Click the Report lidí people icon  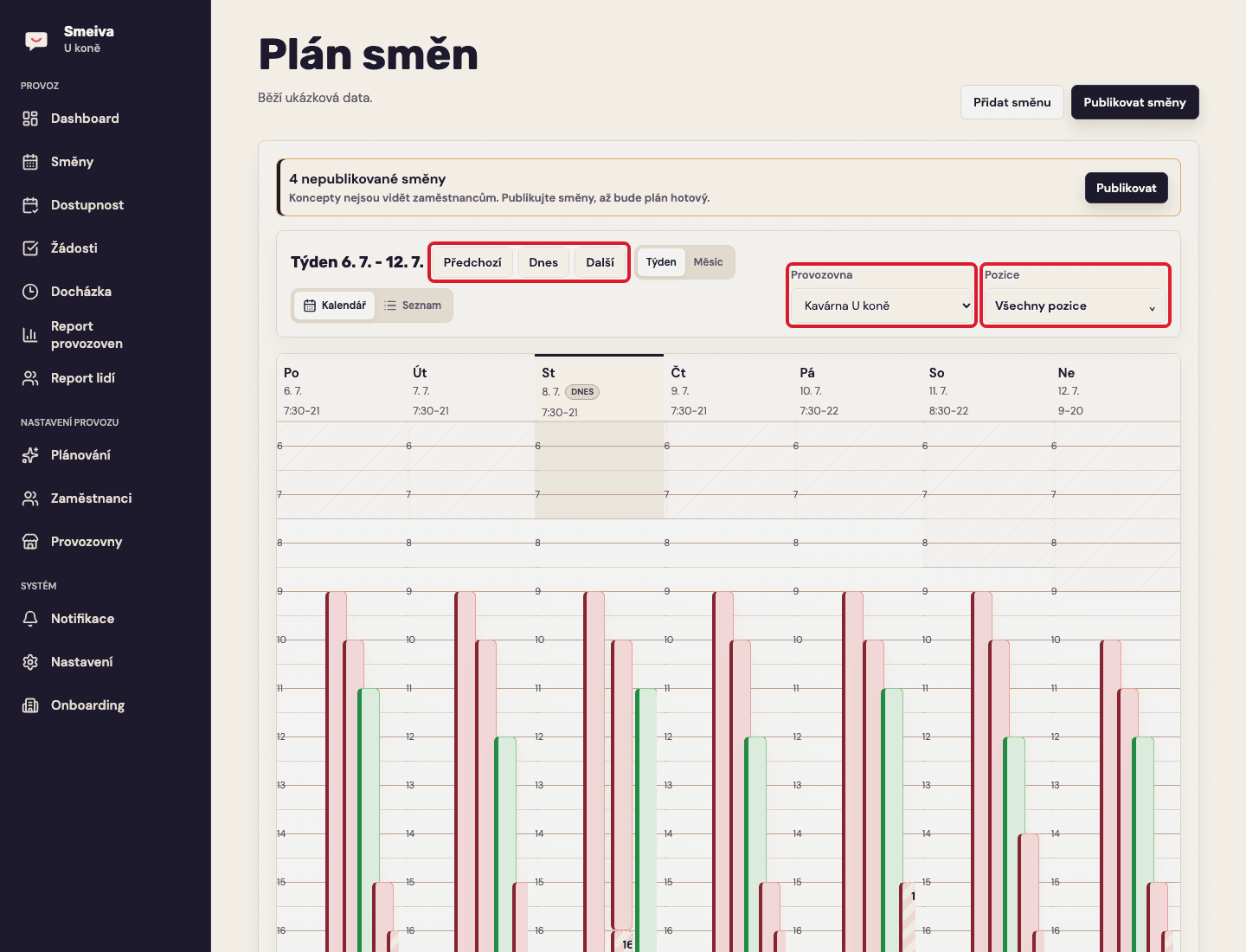(30, 378)
